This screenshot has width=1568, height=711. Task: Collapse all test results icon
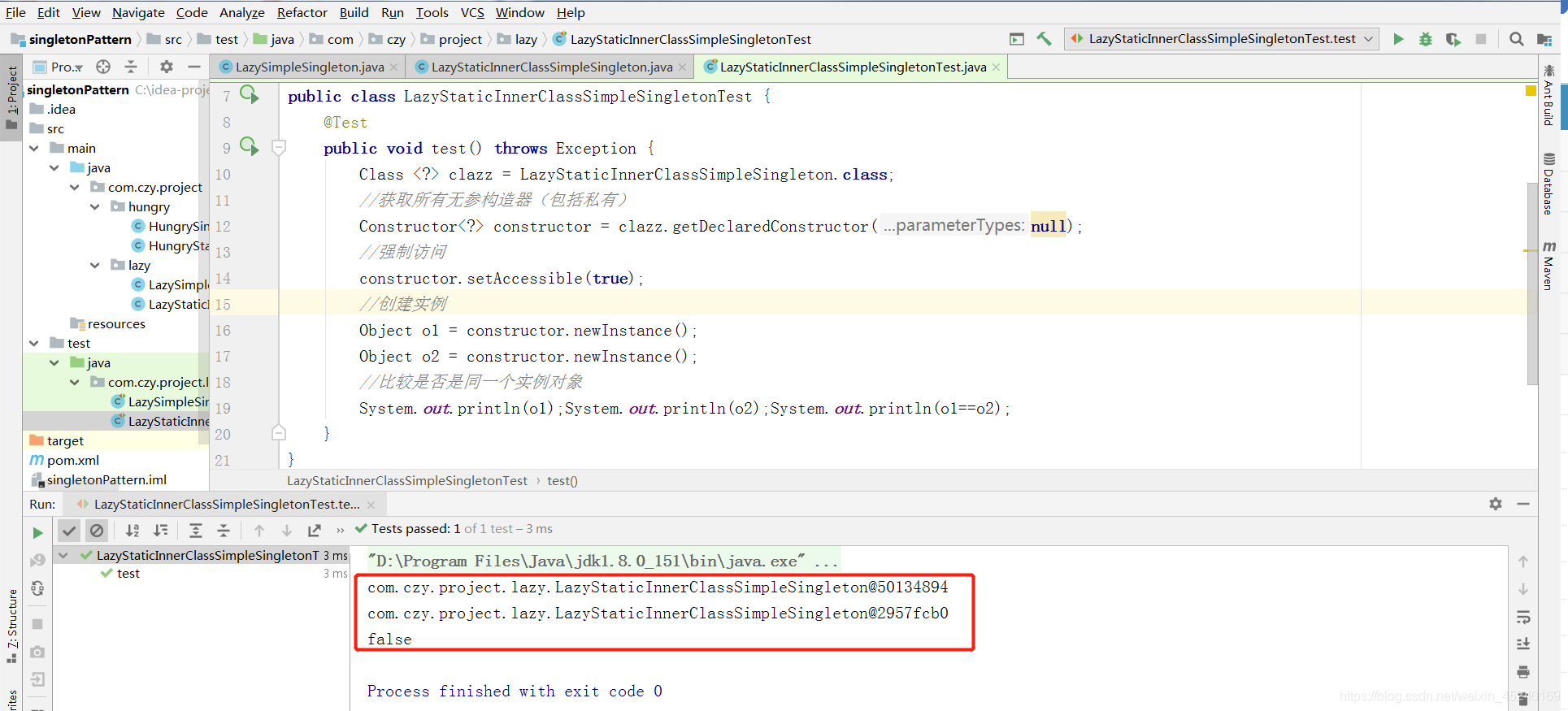pyautogui.click(x=224, y=531)
